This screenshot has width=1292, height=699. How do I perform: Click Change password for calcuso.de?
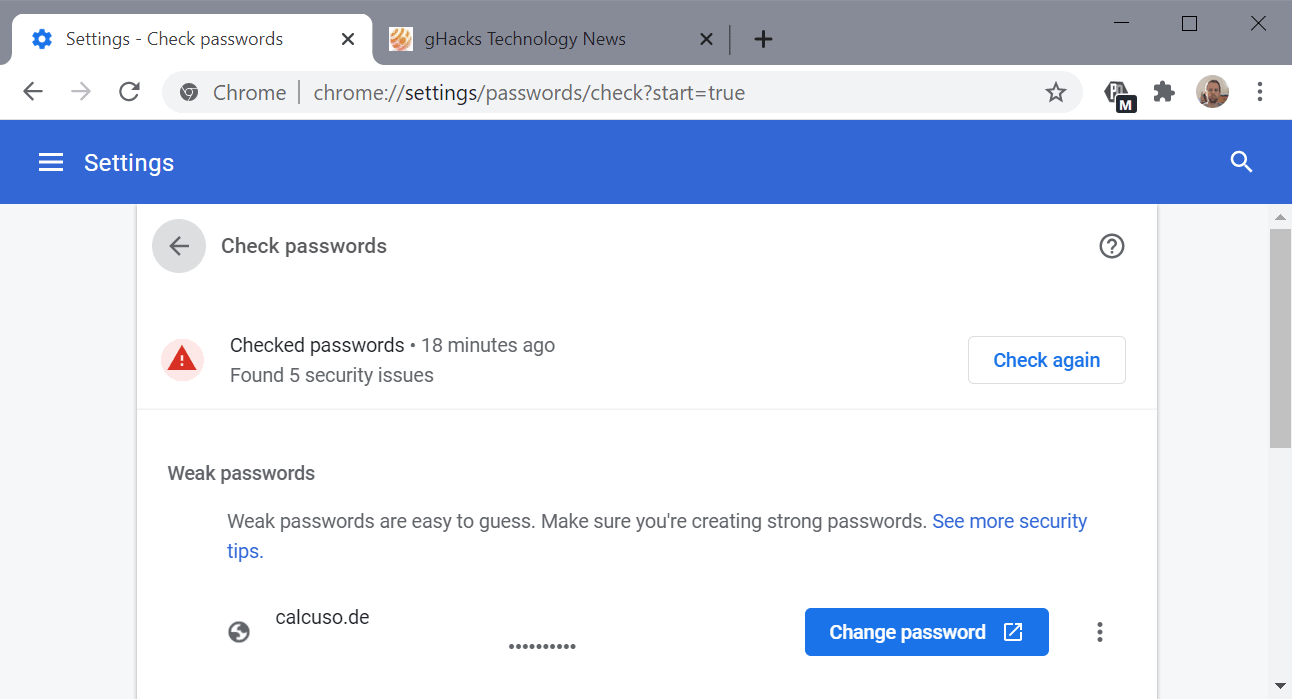point(927,632)
